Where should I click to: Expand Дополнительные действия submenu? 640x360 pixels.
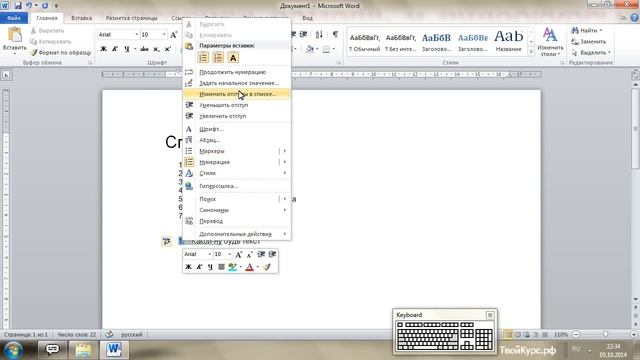click(x=237, y=234)
